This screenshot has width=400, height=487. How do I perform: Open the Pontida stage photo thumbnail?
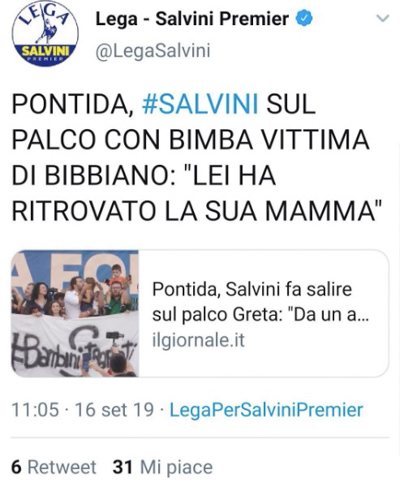75,313
